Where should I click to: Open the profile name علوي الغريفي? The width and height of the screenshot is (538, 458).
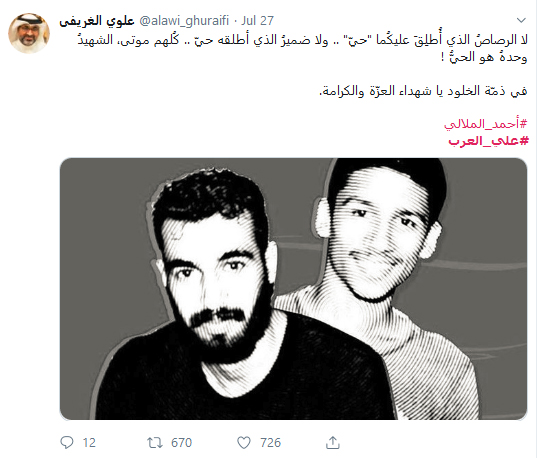pos(96,21)
